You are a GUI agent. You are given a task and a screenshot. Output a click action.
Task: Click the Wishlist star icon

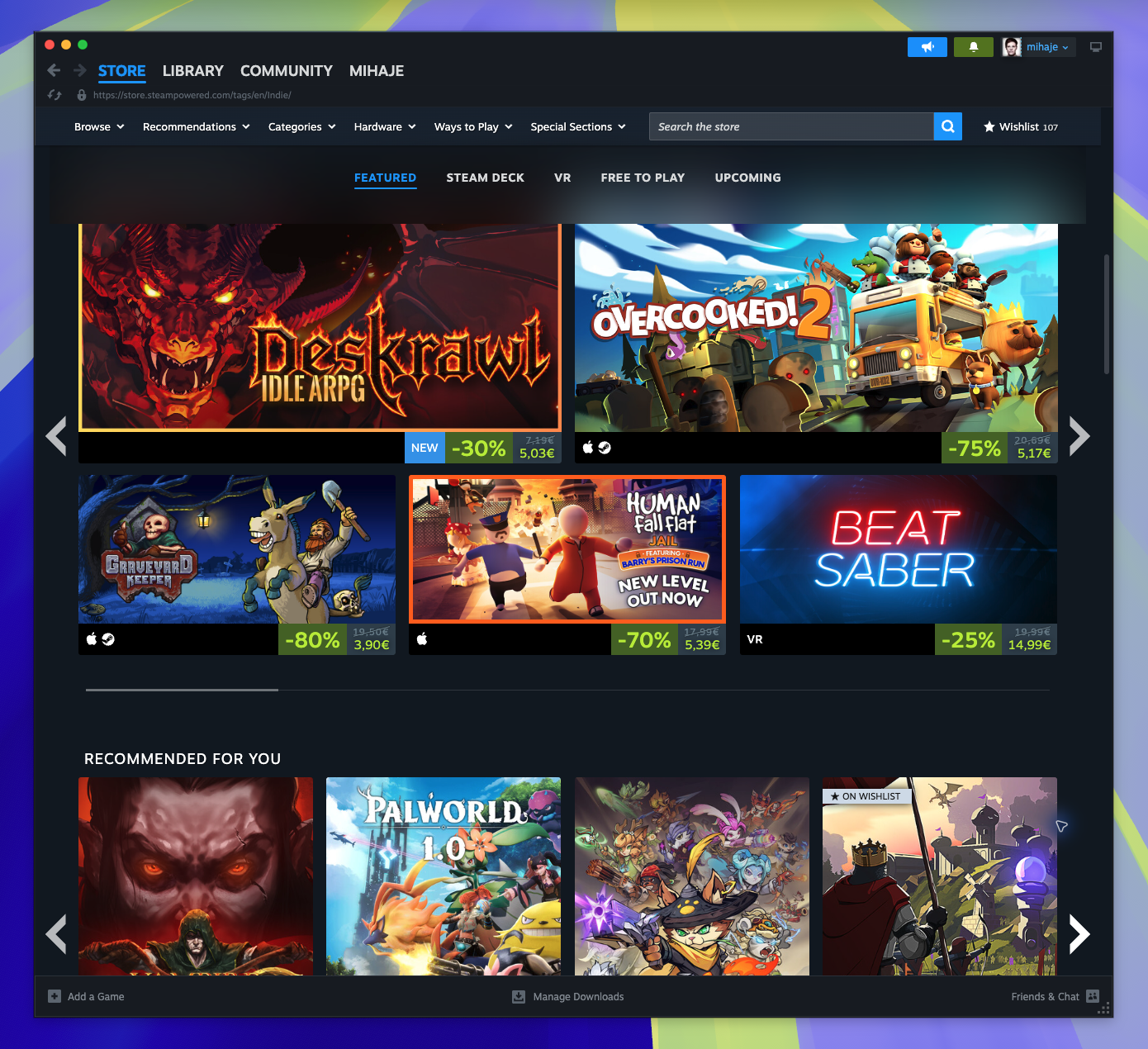click(x=989, y=127)
